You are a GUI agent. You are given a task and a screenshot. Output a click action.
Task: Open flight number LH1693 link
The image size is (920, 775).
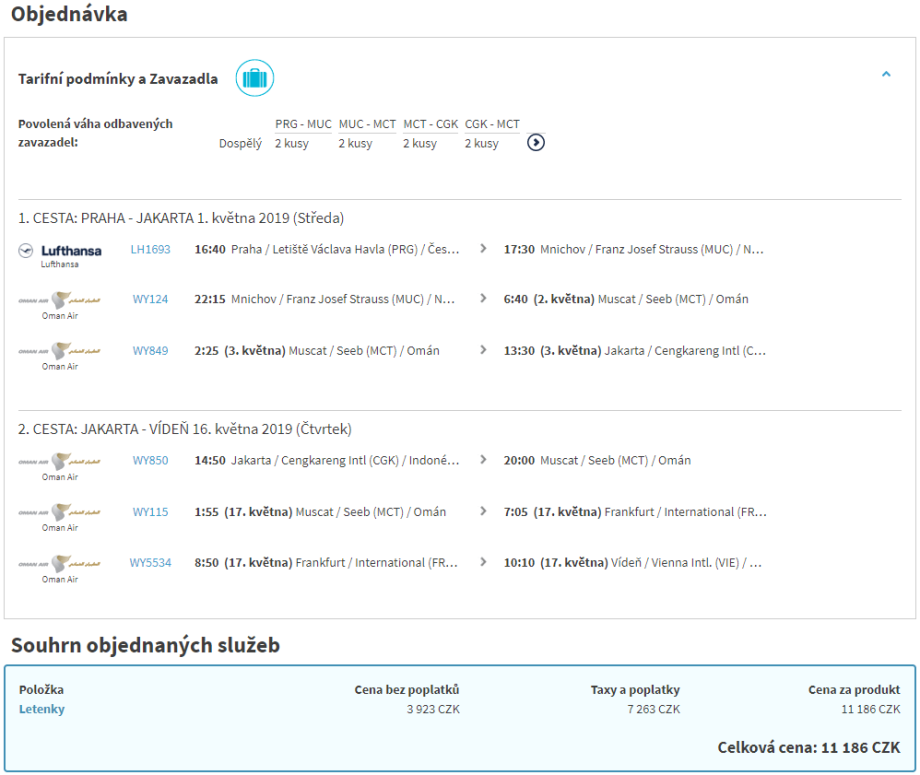click(x=150, y=250)
